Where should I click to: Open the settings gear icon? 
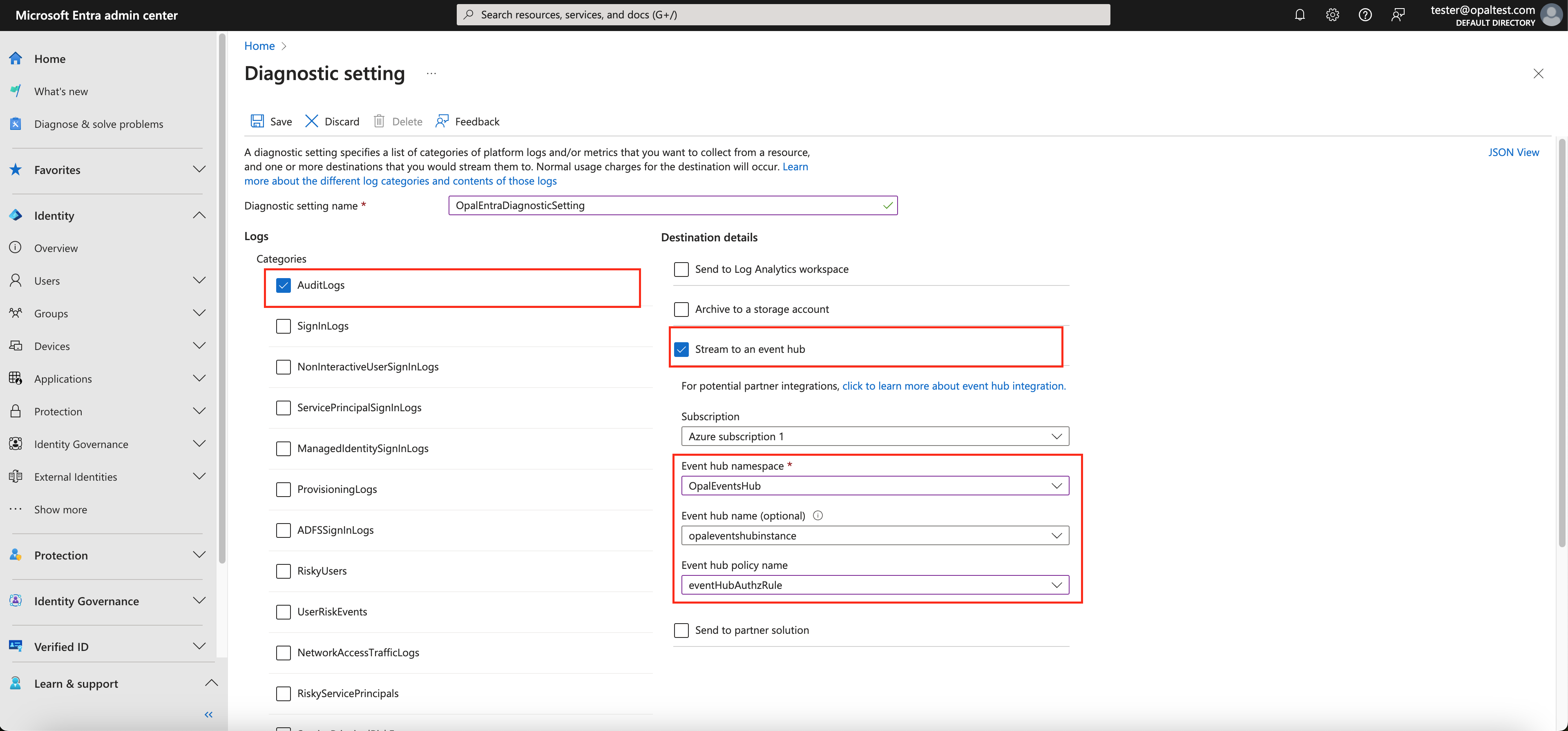pos(1332,15)
